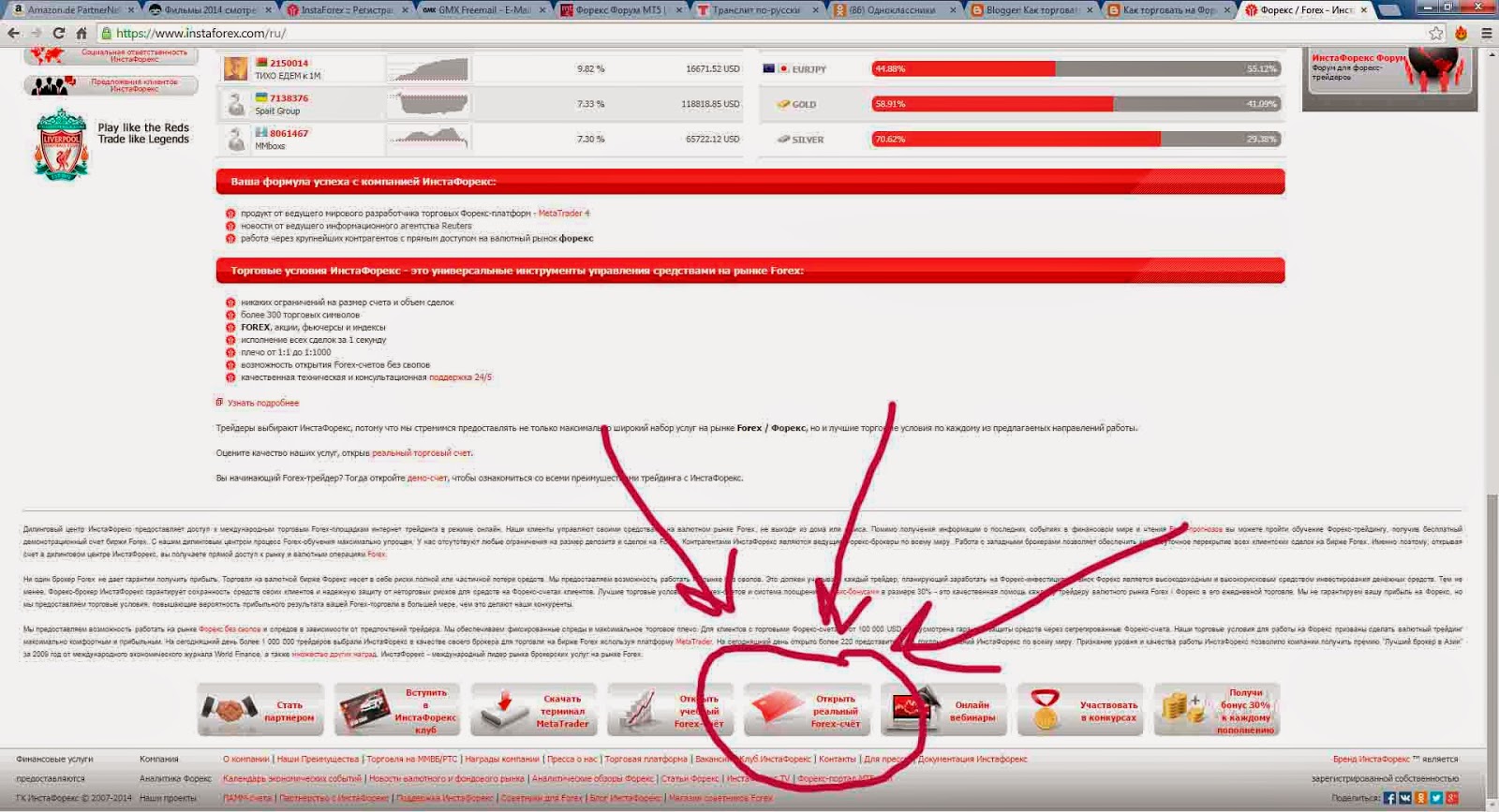The width and height of the screenshot is (1499, 812).
Task: Open the Chrome menu hamburger icon
Action: click(1486, 33)
